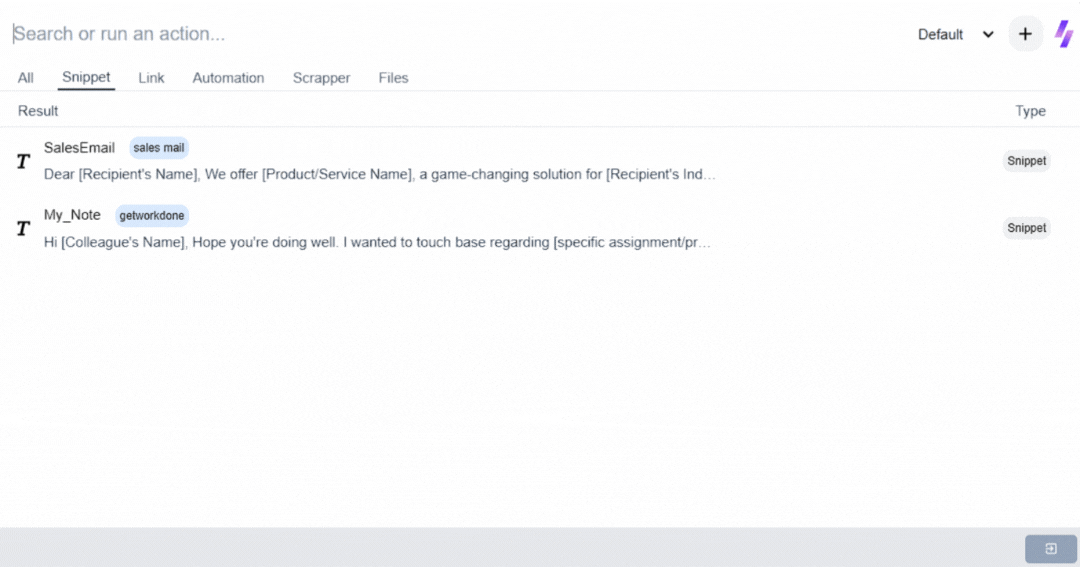This screenshot has width=1080, height=568.
Task: Click the 'getworkdone' tag
Action: tap(152, 215)
